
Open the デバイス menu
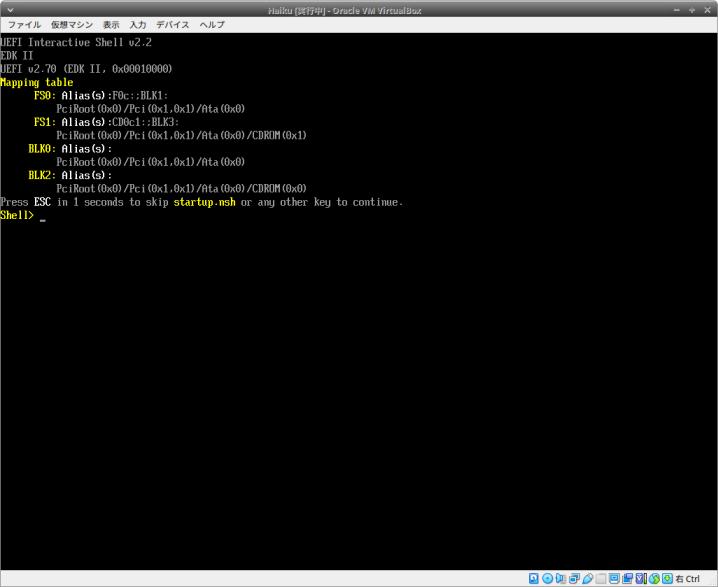coord(173,25)
